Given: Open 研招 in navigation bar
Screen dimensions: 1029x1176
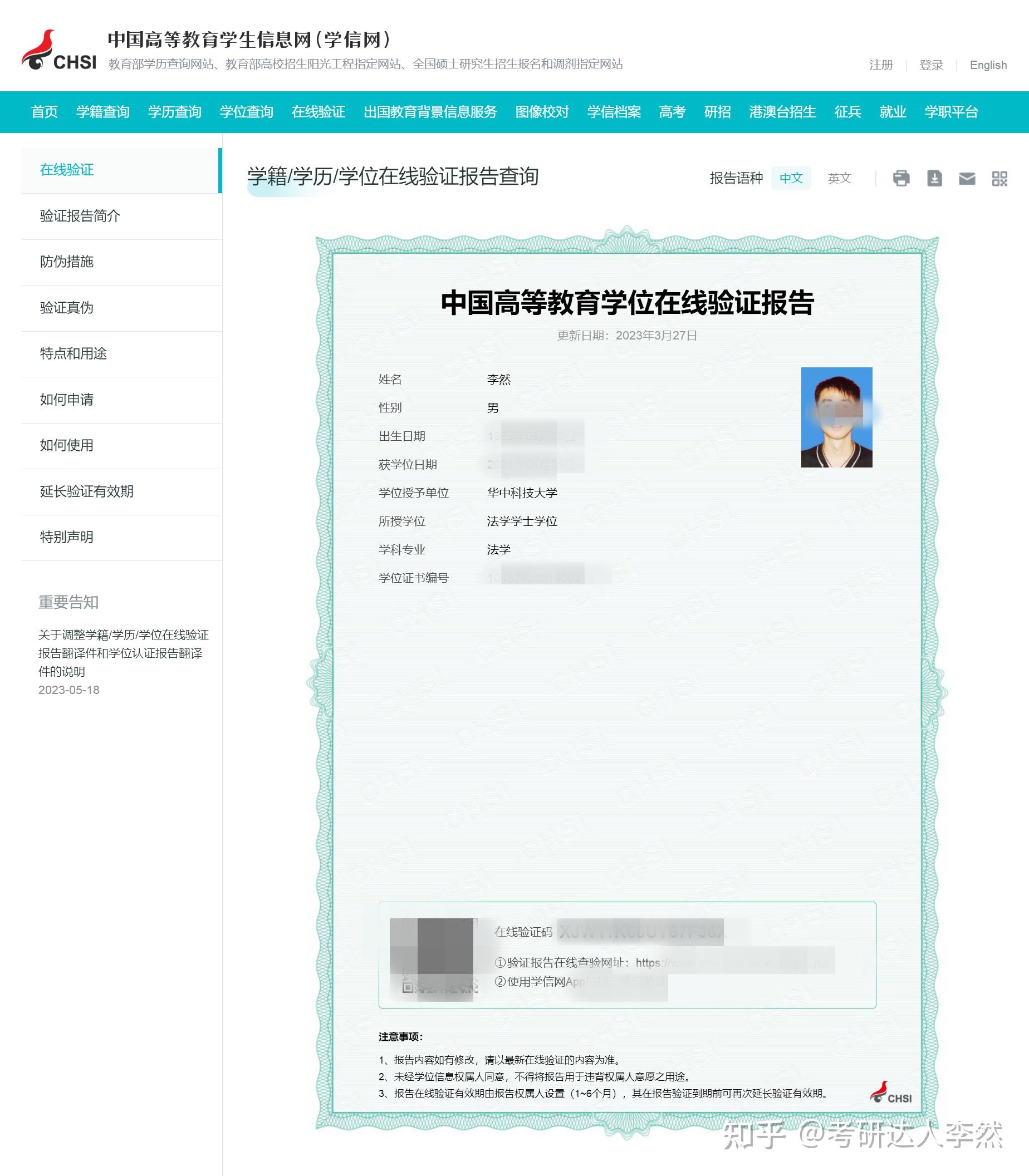Looking at the screenshot, I should [x=717, y=112].
